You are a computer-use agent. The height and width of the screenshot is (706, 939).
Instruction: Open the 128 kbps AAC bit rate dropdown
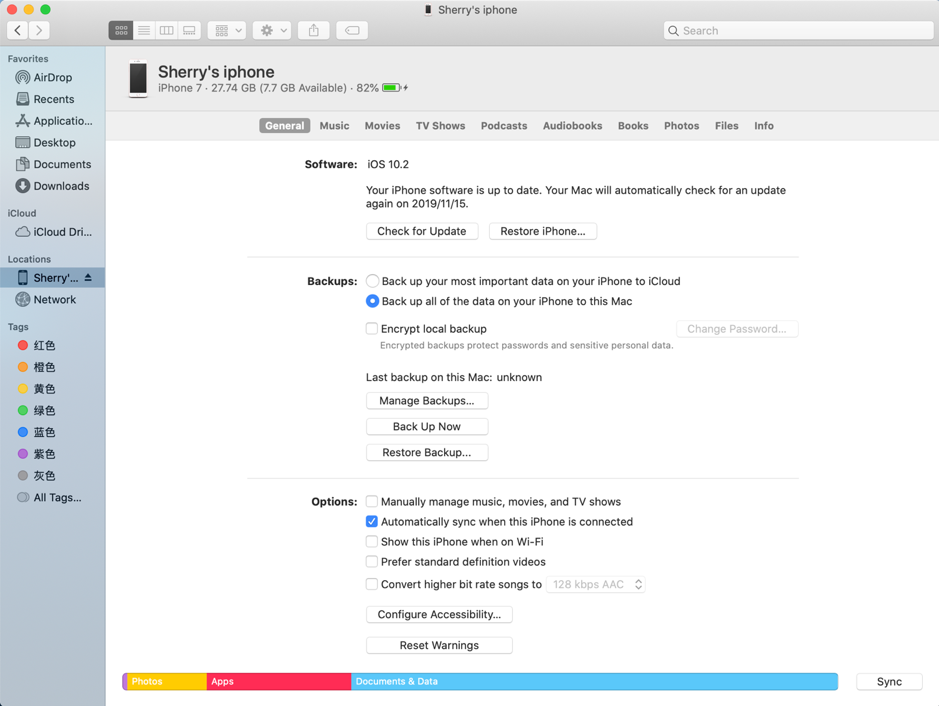click(x=596, y=585)
